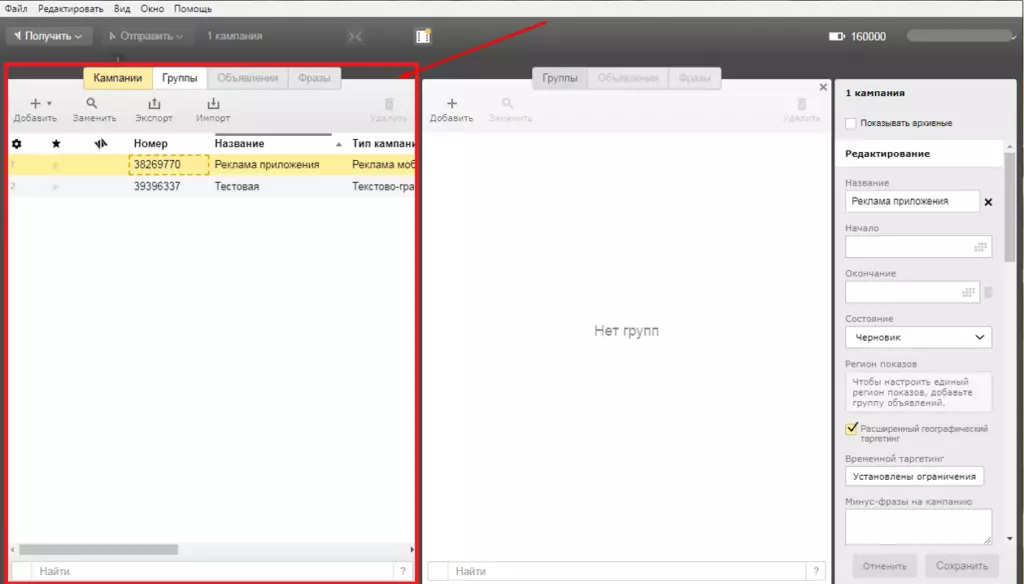Open the Получить dropdown button
Screen dimensions: 1024x584
click(x=48, y=36)
